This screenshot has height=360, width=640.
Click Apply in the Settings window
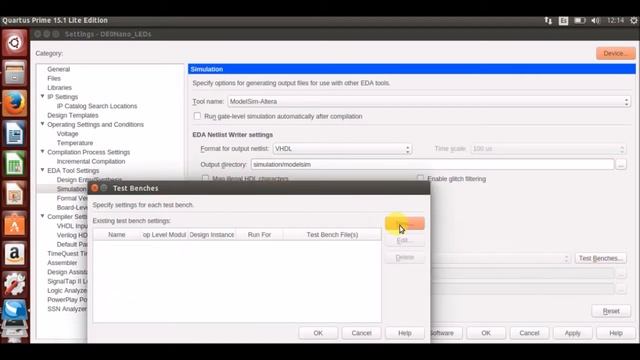coord(572,333)
